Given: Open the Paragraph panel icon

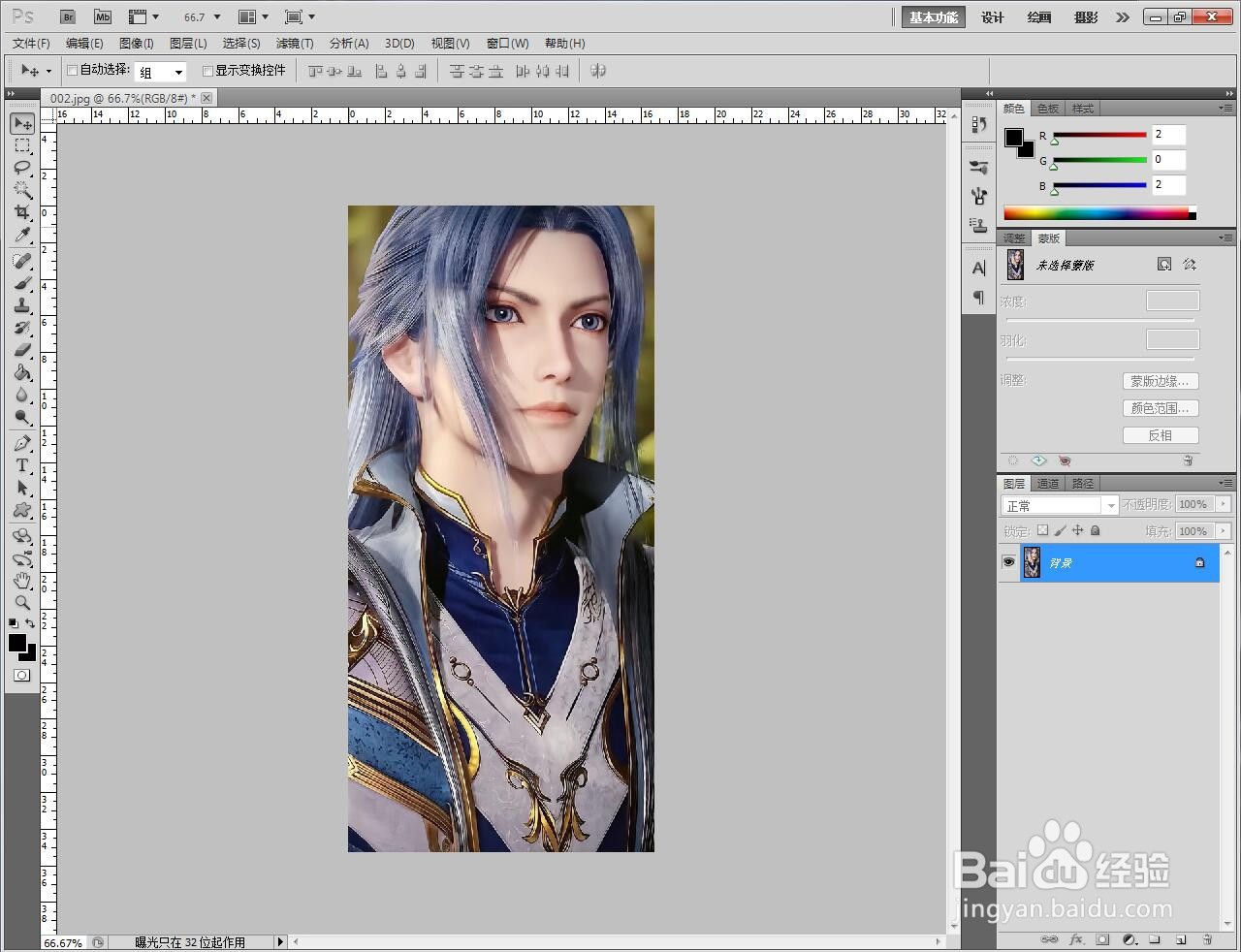Looking at the screenshot, I should [978, 297].
